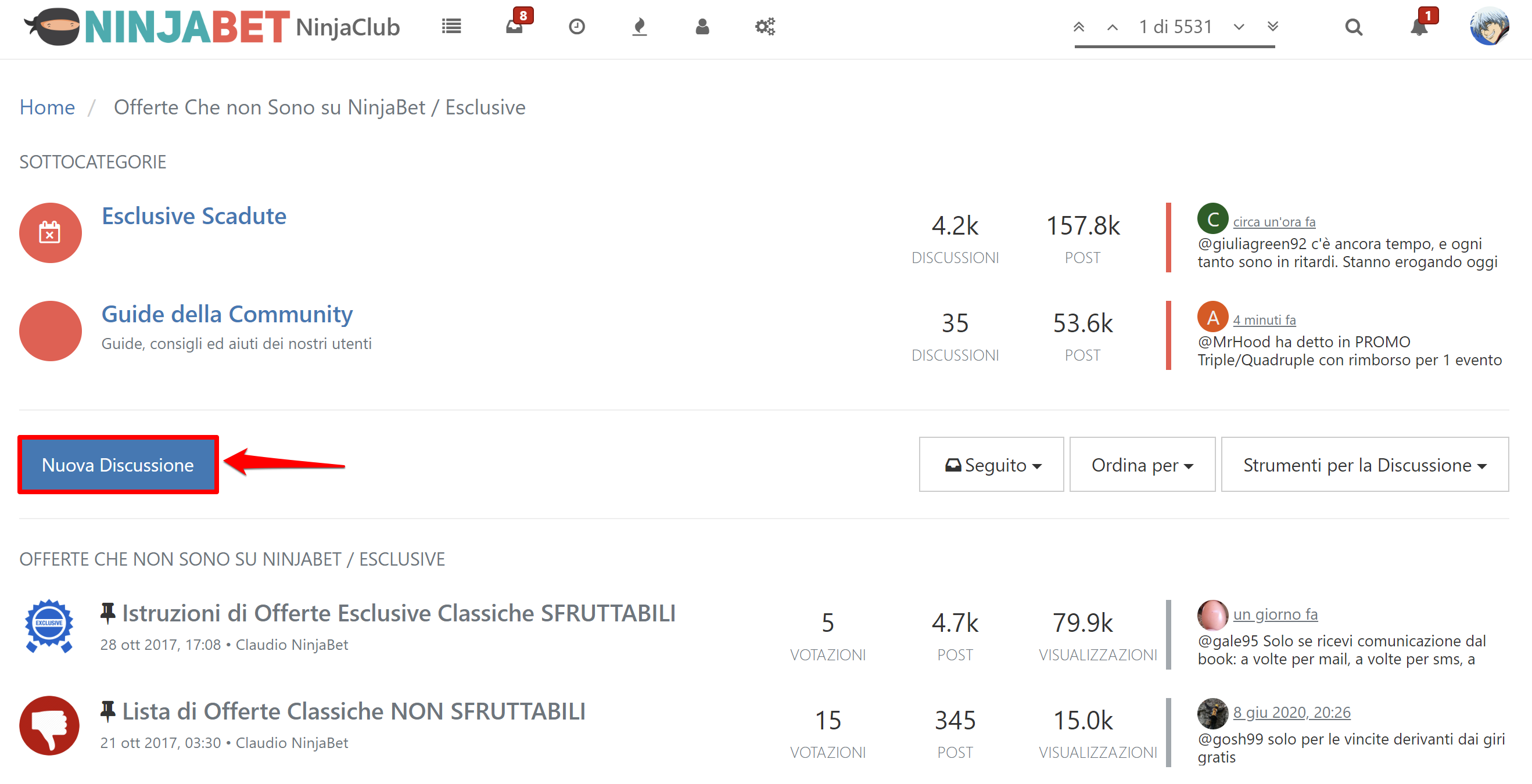Click the orange A user avatar
The width and height of the screenshot is (1532, 784).
(1212, 317)
